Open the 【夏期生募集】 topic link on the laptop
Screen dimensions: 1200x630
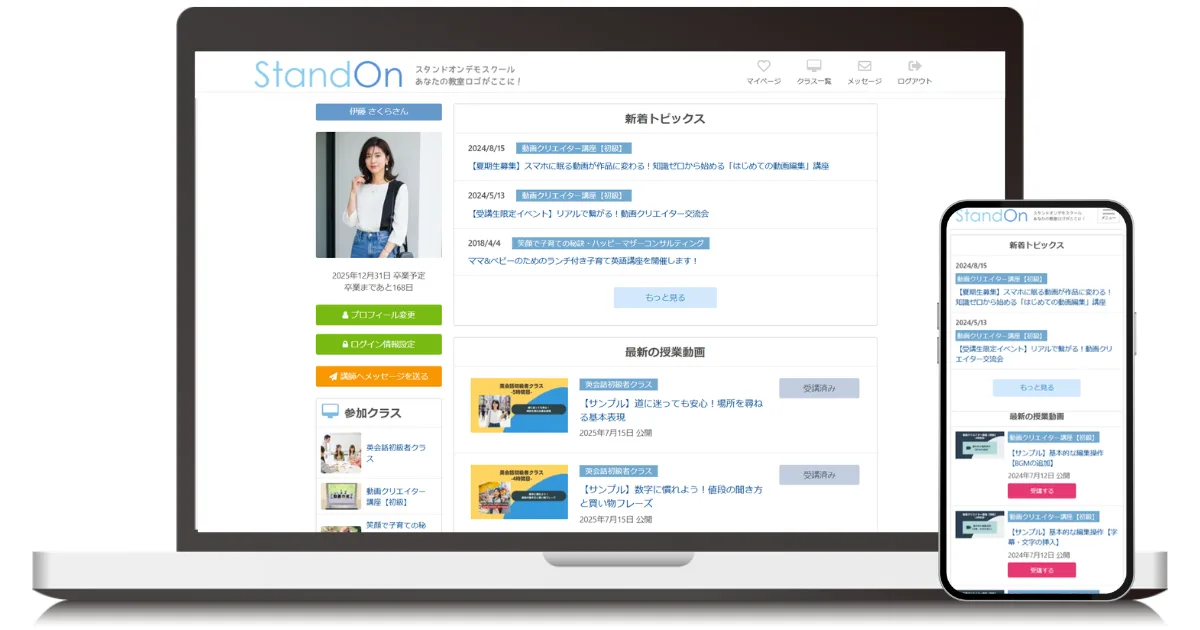click(x=648, y=166)
